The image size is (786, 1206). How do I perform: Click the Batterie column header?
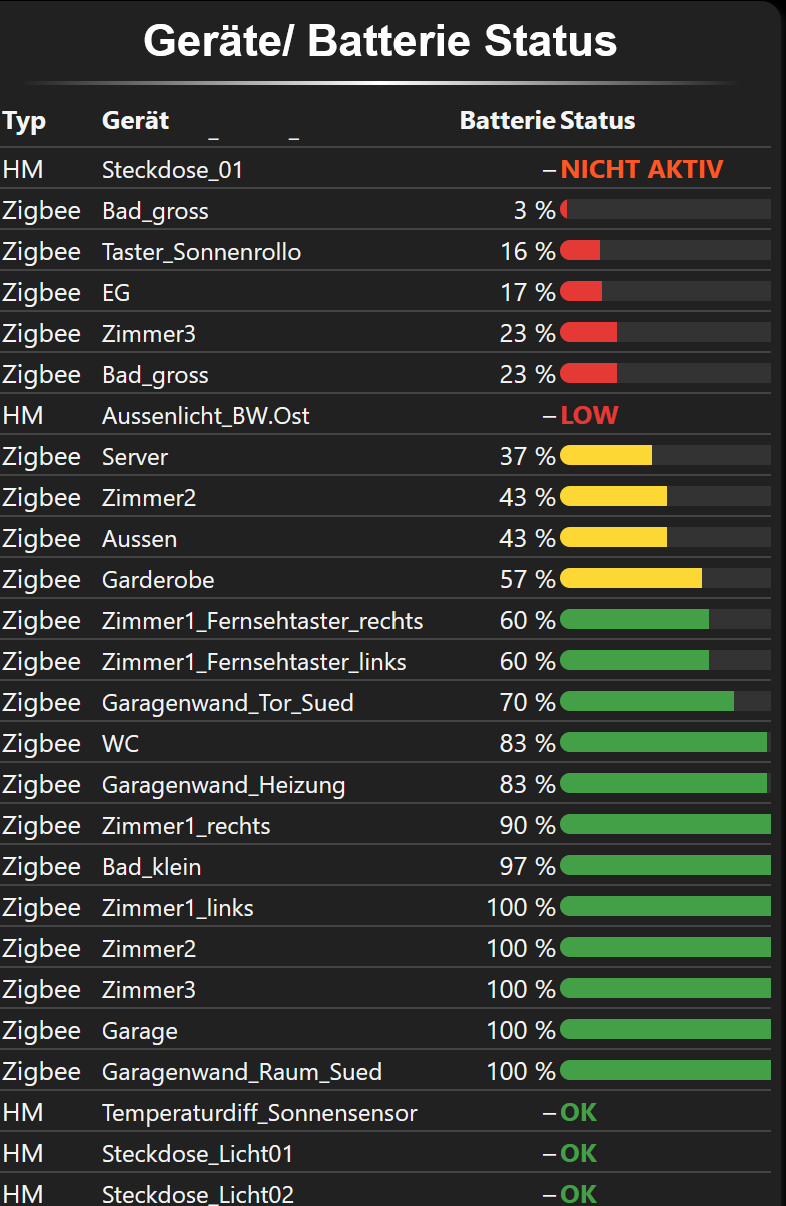pos(507,121)
